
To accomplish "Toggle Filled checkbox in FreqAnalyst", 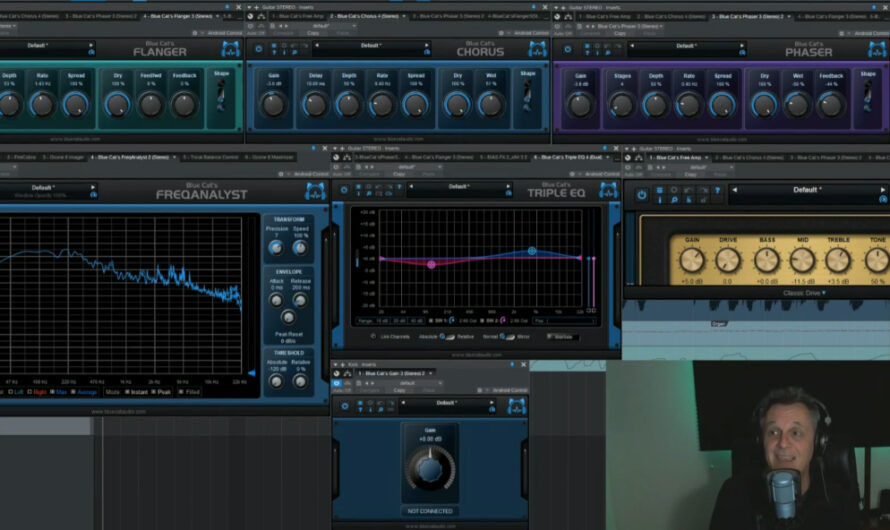I will 181,392.
